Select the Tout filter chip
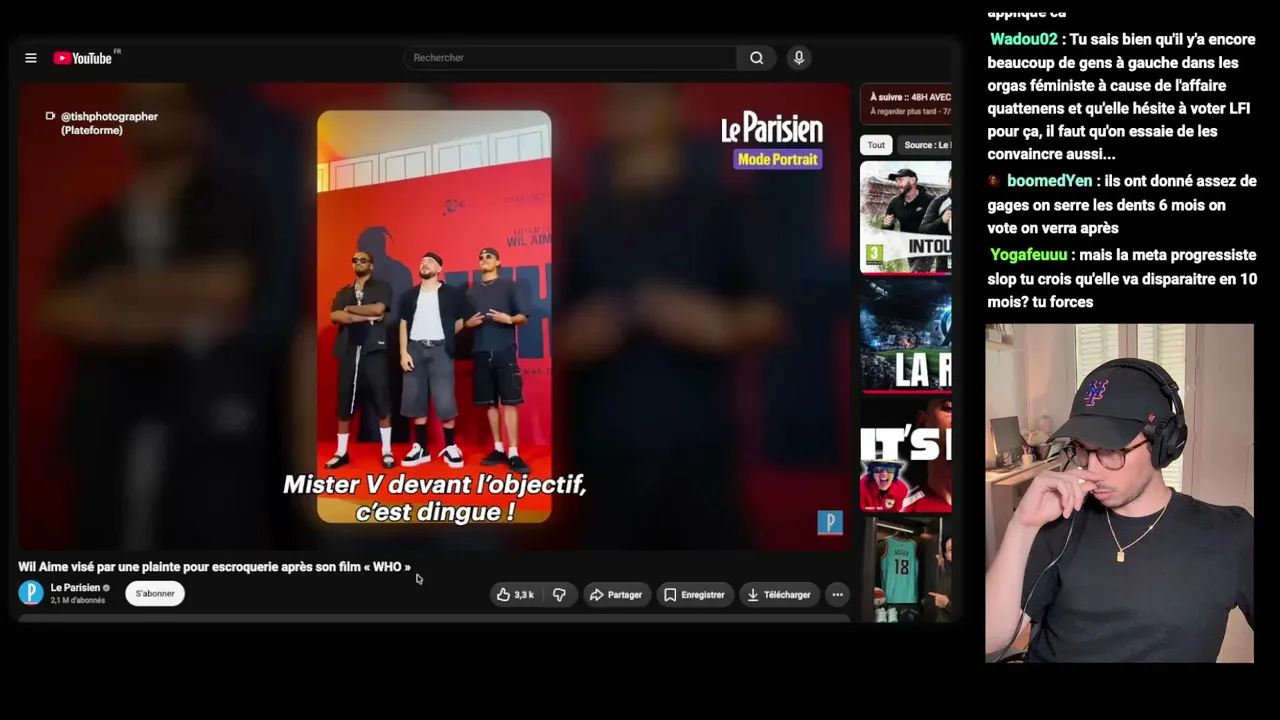This screenshot has width=1280, height=720. [876, 145]
